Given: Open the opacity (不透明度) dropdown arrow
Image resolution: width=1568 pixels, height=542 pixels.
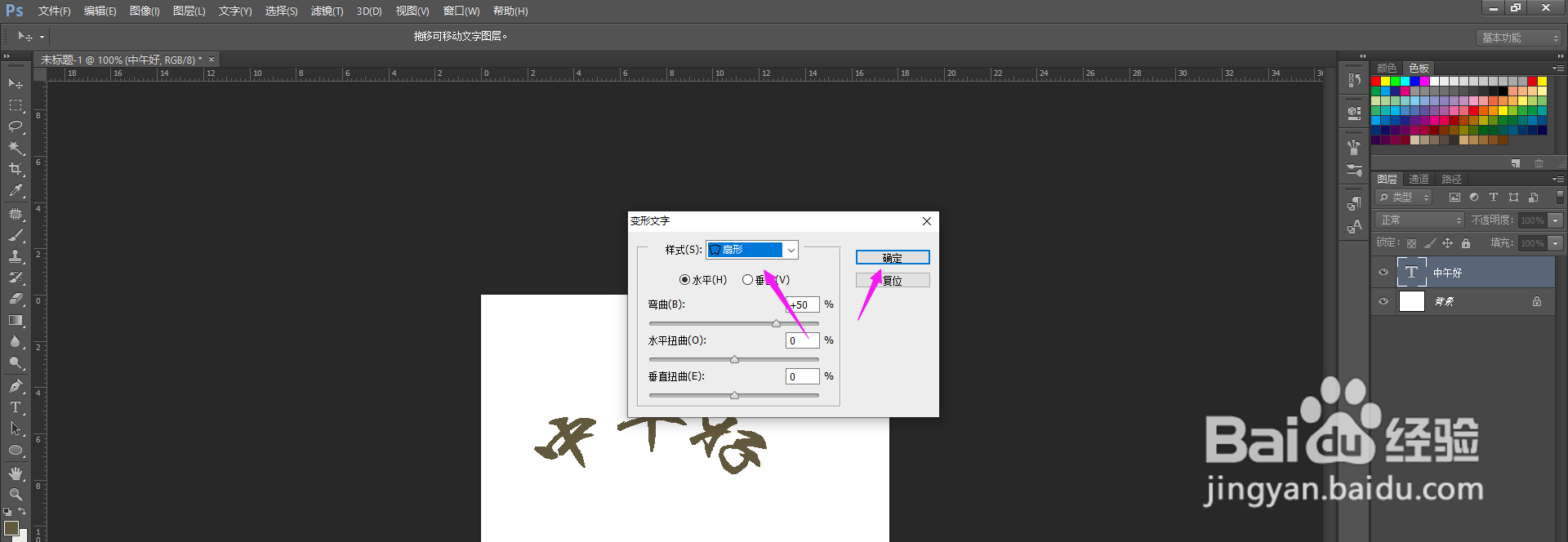Looking at the screenshot, I should tap(1556, 220).
